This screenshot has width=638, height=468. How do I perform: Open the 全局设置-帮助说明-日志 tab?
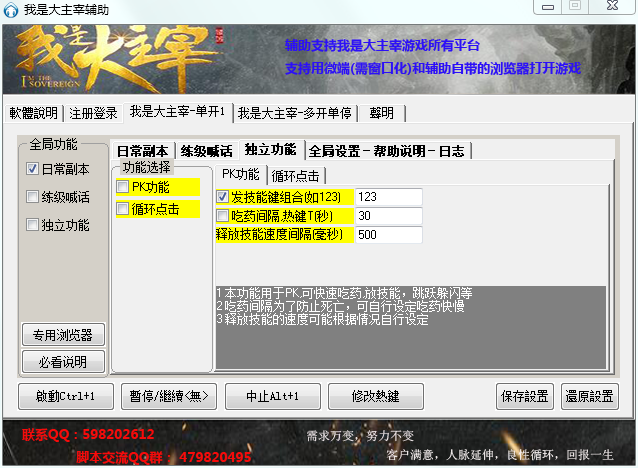pos(386,151)
